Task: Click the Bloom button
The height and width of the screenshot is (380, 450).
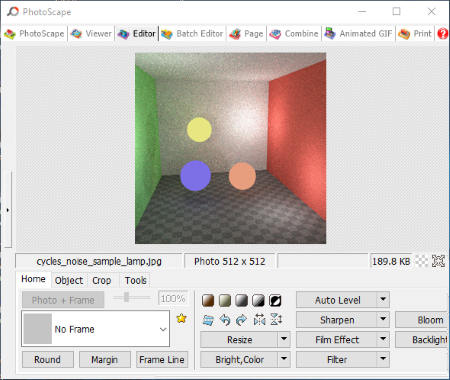Action: coord(421,320)
